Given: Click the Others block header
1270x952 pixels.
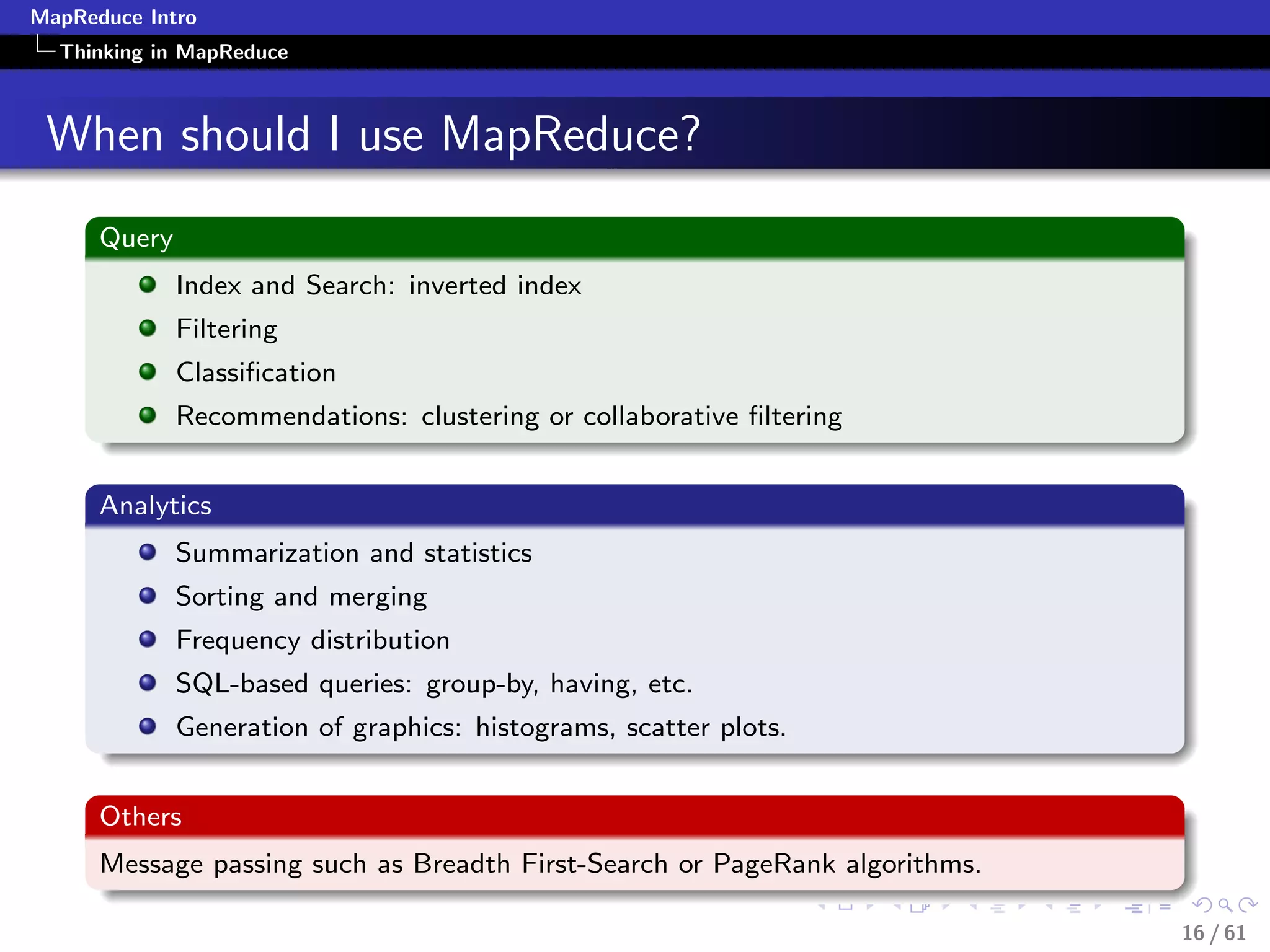Looking at the screenshot, I should point(634,816).
